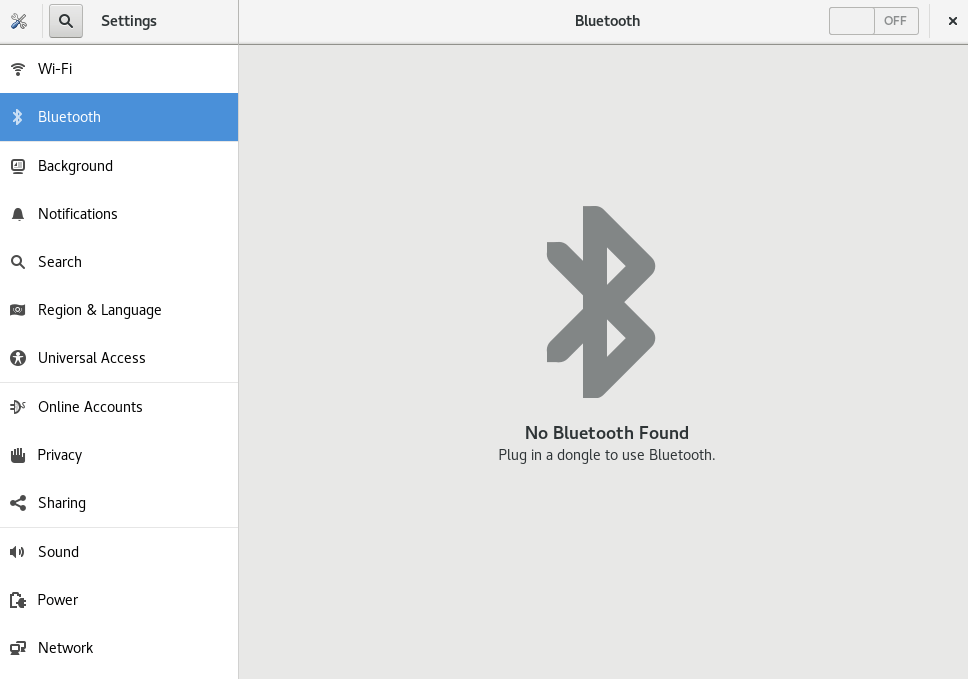Open Region & Language via its keyboard icon
Screen dimensions: 968x679
click(17, 310)
